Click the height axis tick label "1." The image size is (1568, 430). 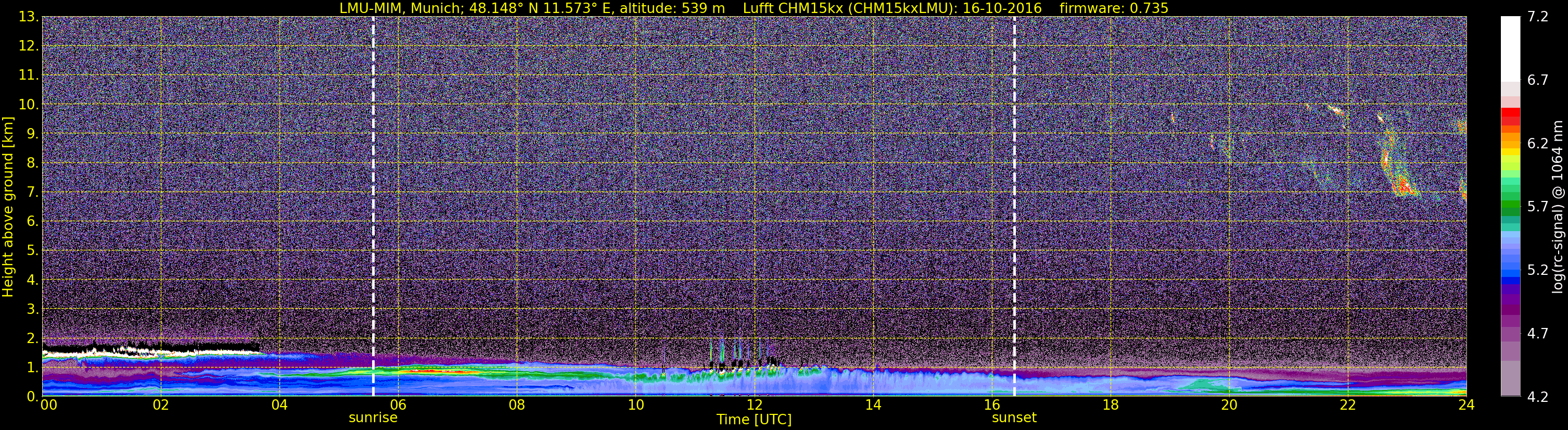[x=33, y=367]
